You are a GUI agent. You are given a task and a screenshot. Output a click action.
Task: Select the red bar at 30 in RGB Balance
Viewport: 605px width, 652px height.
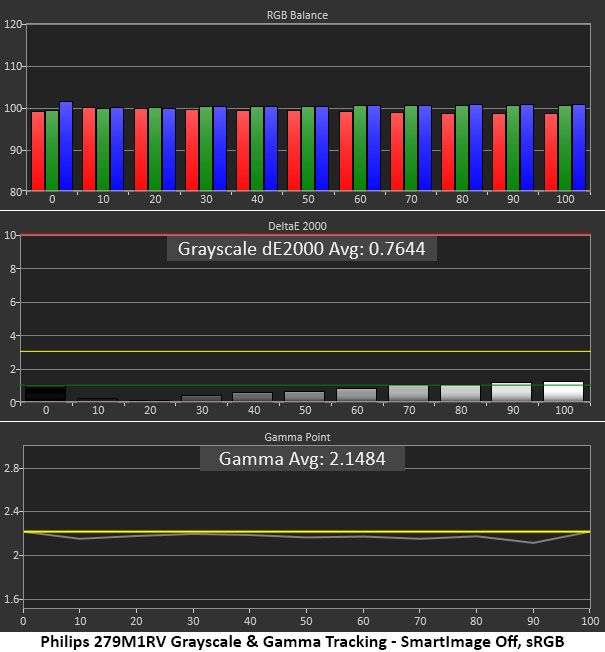(x=192, y=150)
